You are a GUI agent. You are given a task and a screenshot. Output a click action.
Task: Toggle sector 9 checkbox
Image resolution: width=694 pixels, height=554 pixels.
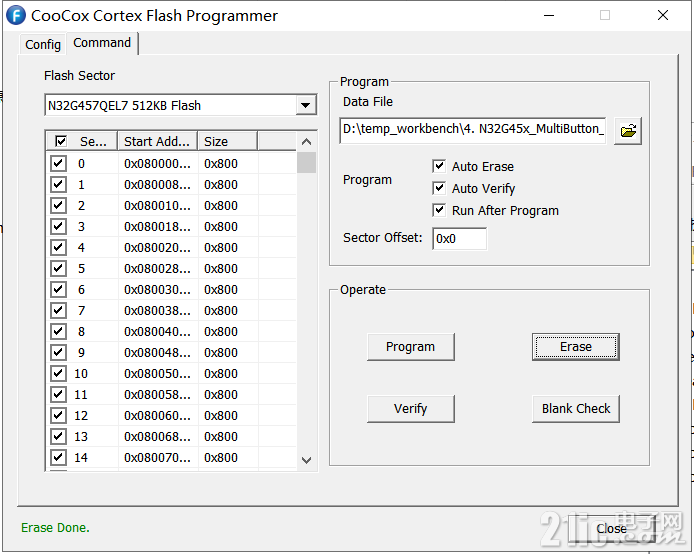tap(58, 352)
